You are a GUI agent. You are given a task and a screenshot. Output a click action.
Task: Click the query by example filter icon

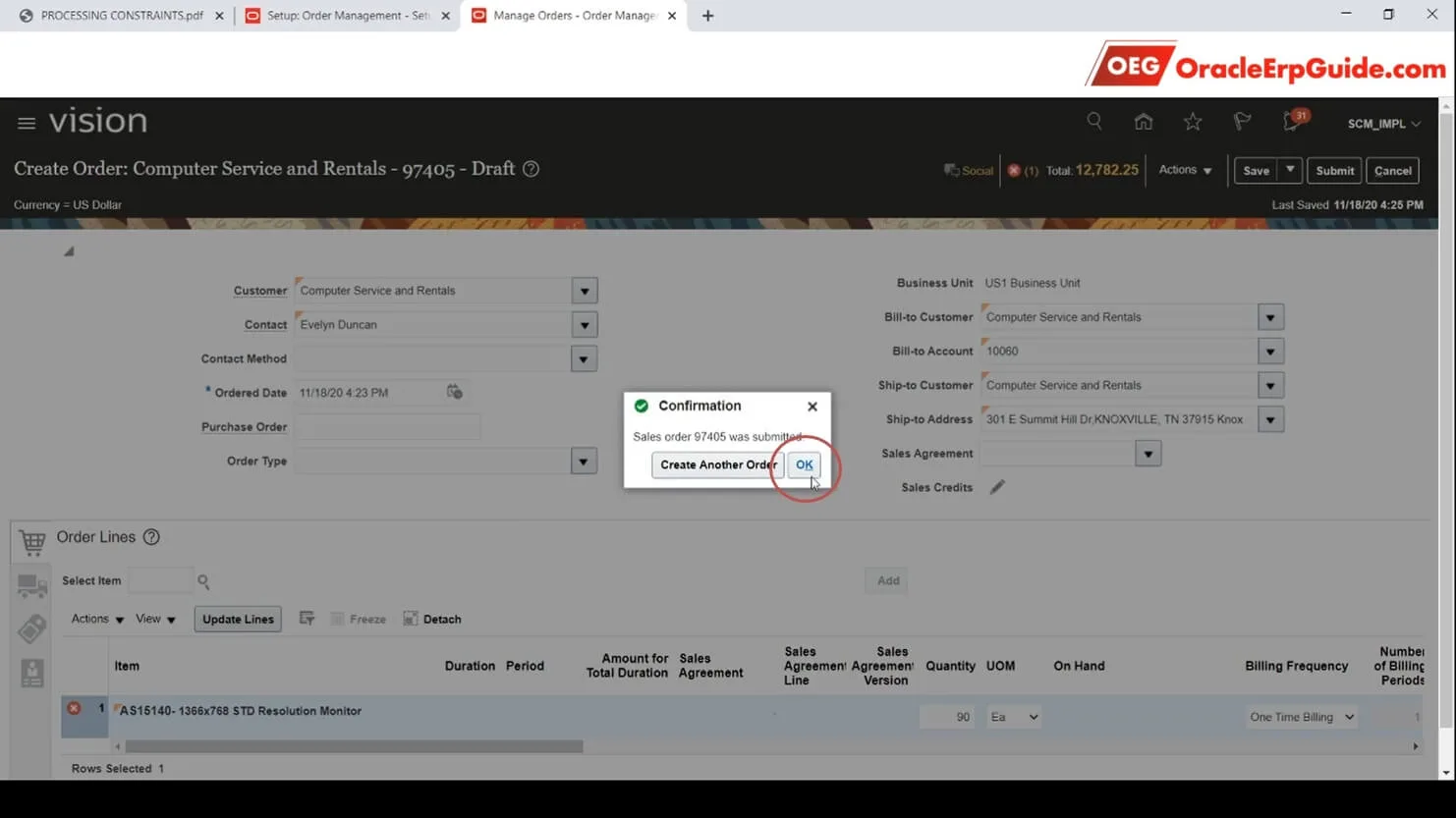[307, 619]
